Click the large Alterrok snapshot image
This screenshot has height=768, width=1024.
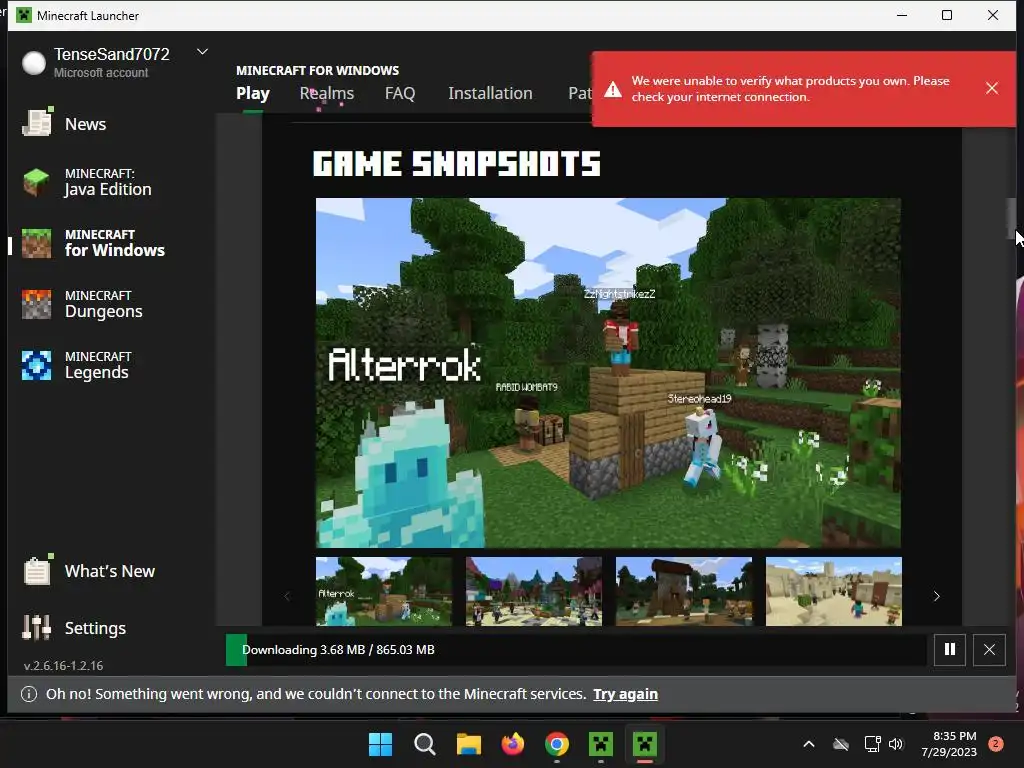608,372
